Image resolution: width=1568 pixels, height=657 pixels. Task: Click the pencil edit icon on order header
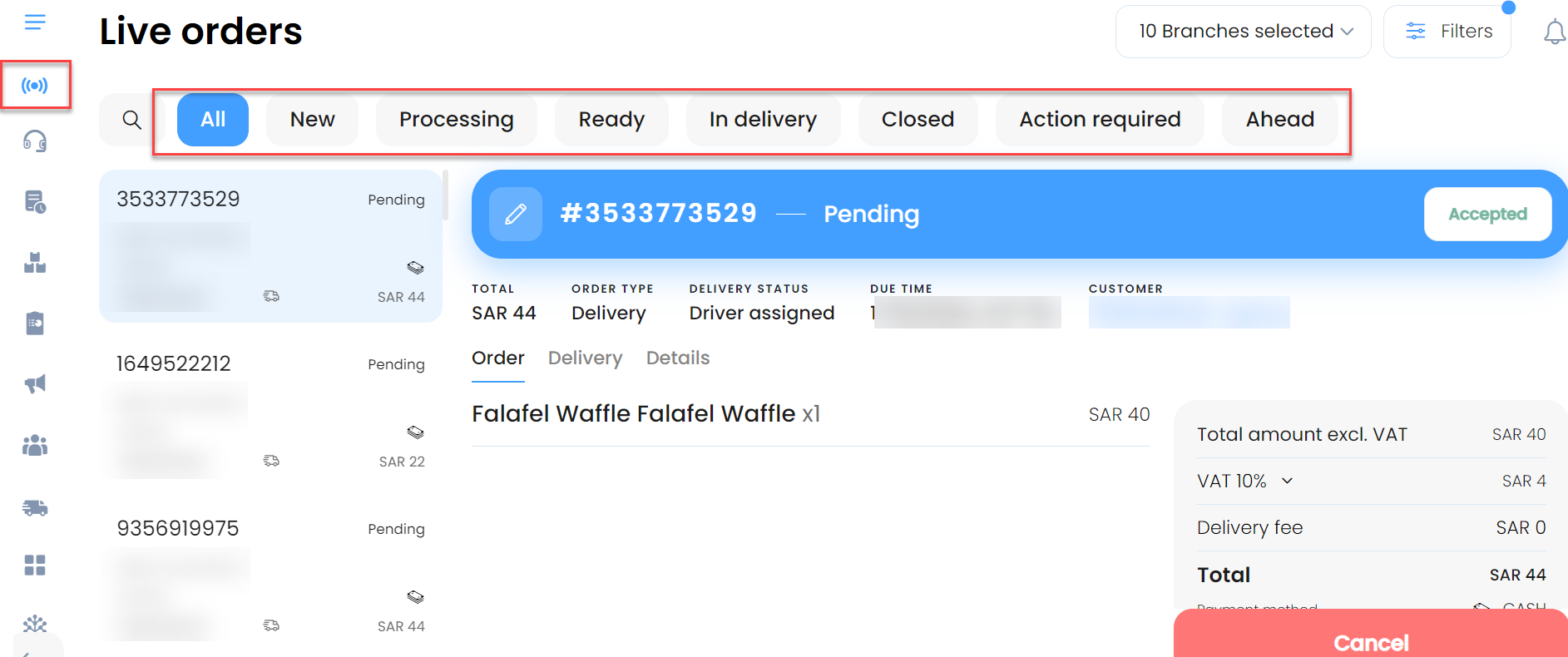point(516,215)
